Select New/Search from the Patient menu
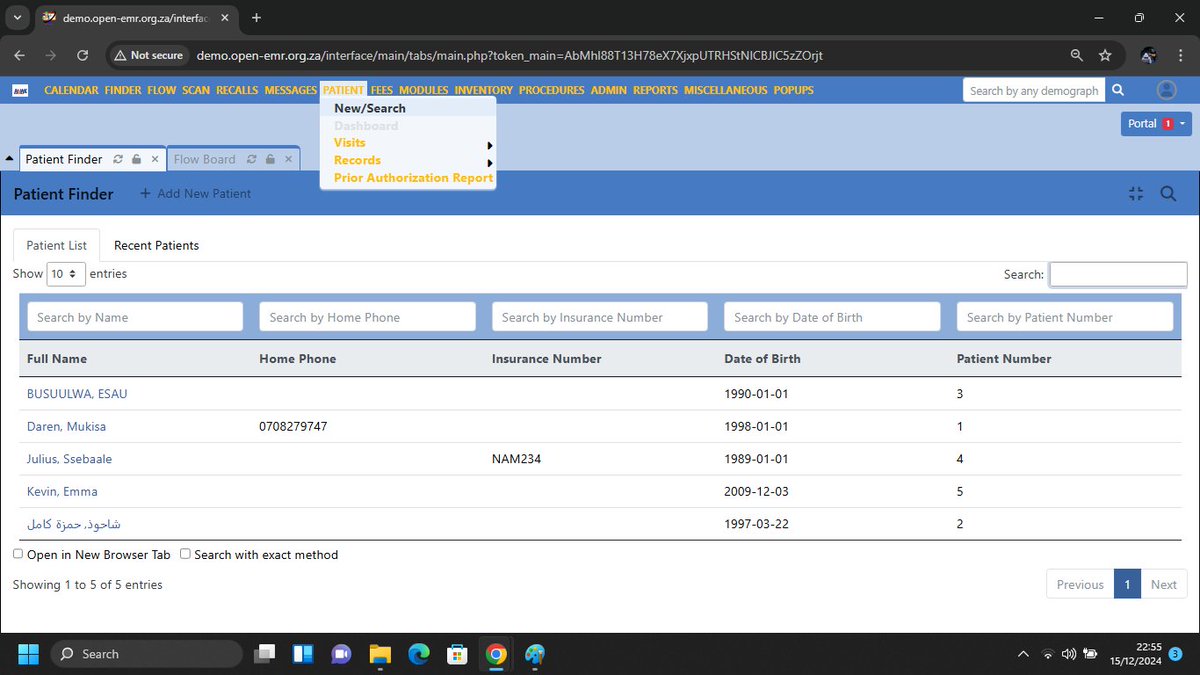The width and height of the screenshot is (1200, 675). pos(370,108)
